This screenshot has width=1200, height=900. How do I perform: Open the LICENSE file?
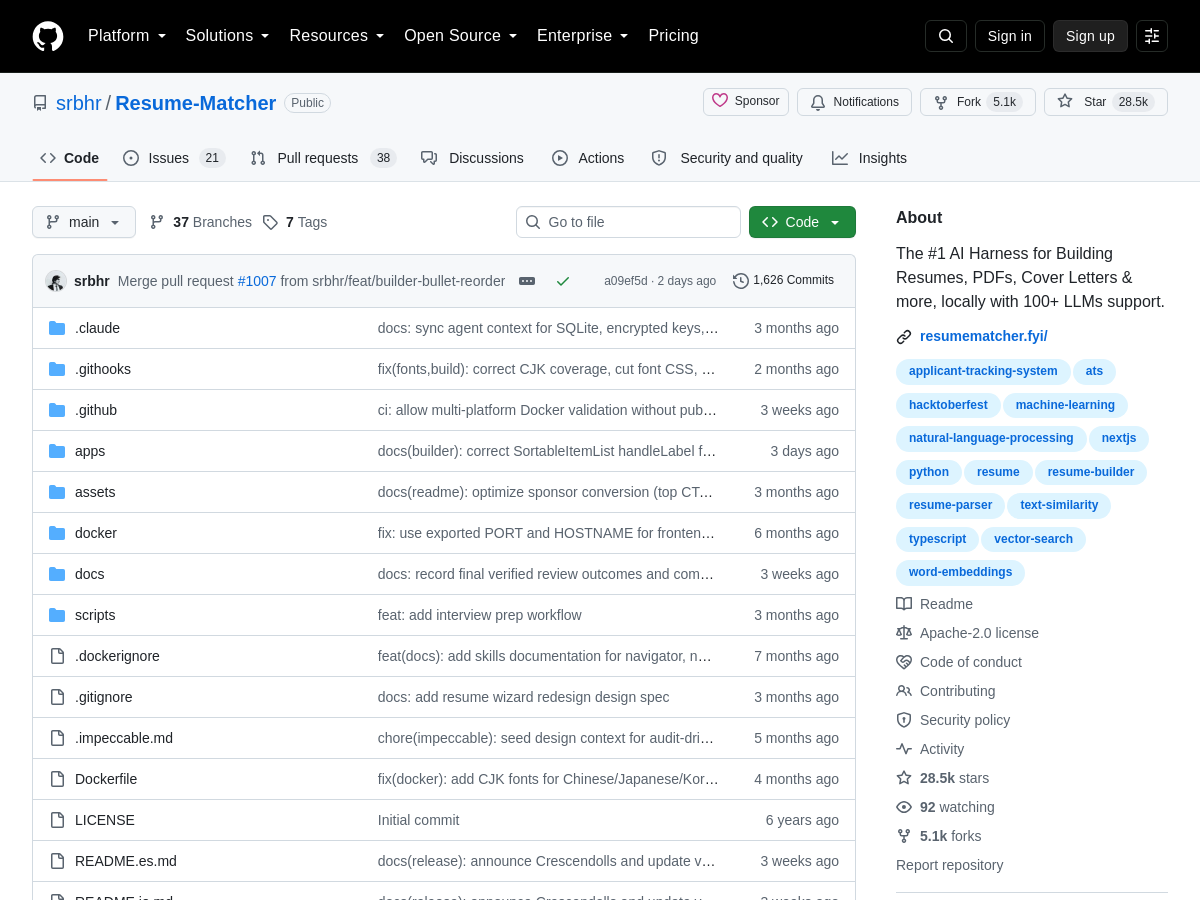coord(105,820)
